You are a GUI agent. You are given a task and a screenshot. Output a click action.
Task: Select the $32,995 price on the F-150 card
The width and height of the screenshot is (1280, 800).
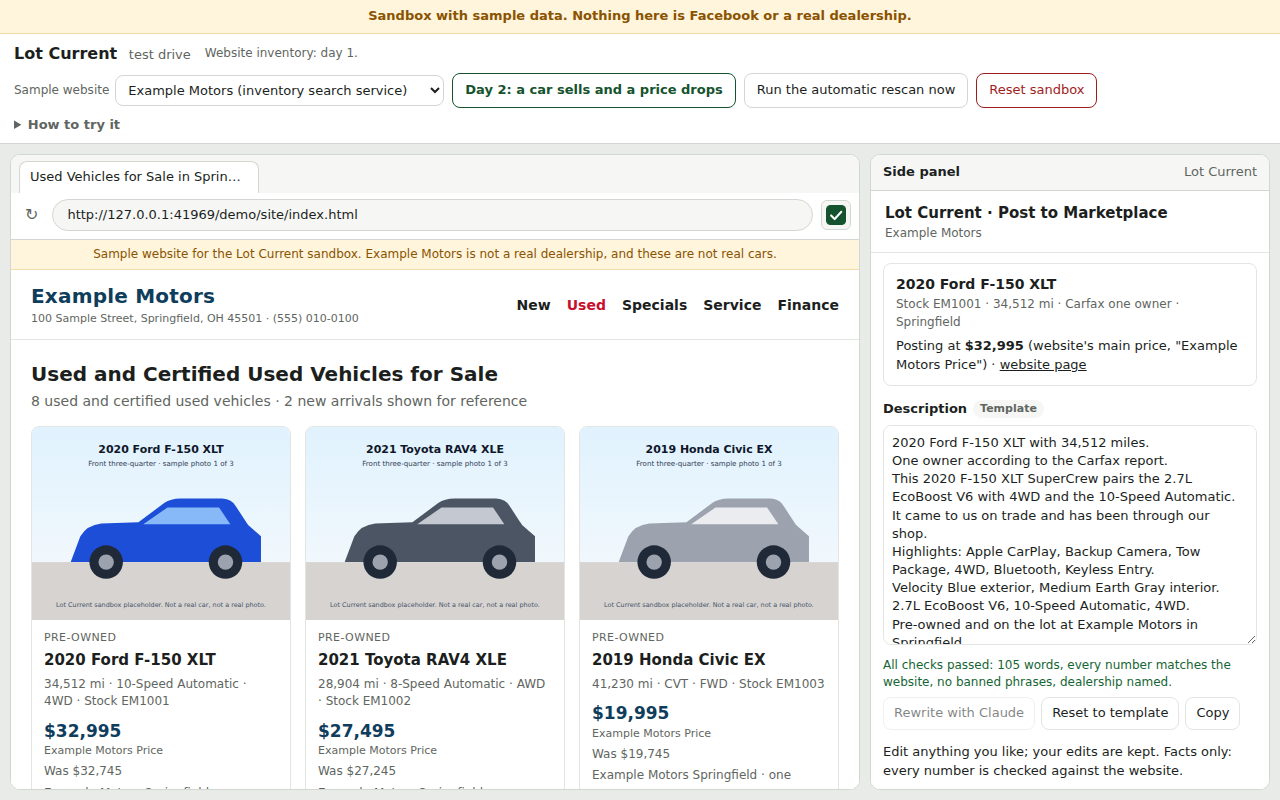pos(83,731)
